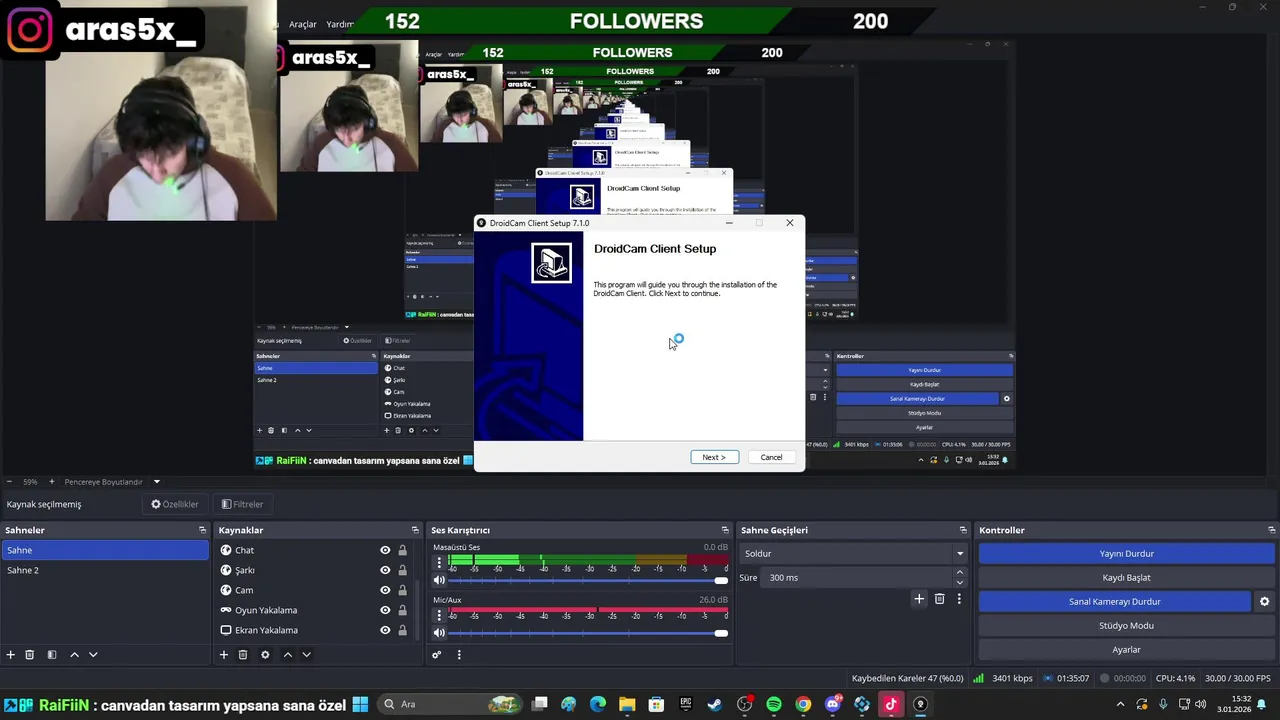Adjust Masaüstü Ses volume slider

click(x=588, y=580)
